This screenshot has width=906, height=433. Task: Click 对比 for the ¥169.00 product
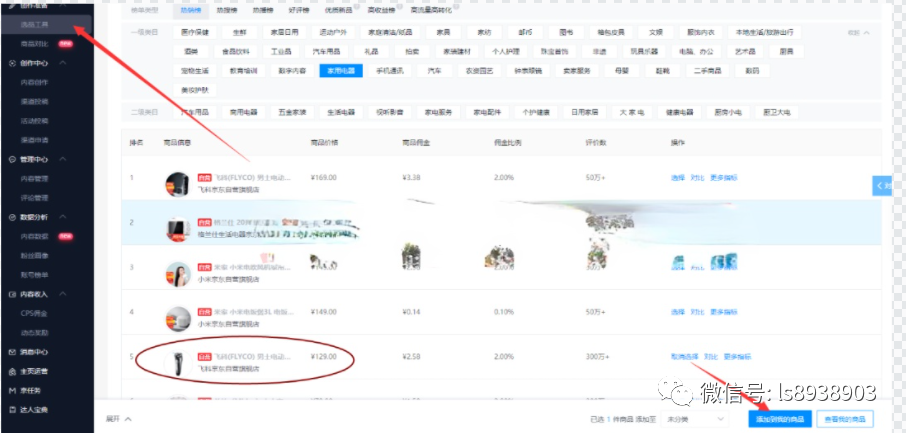[697, 177]
